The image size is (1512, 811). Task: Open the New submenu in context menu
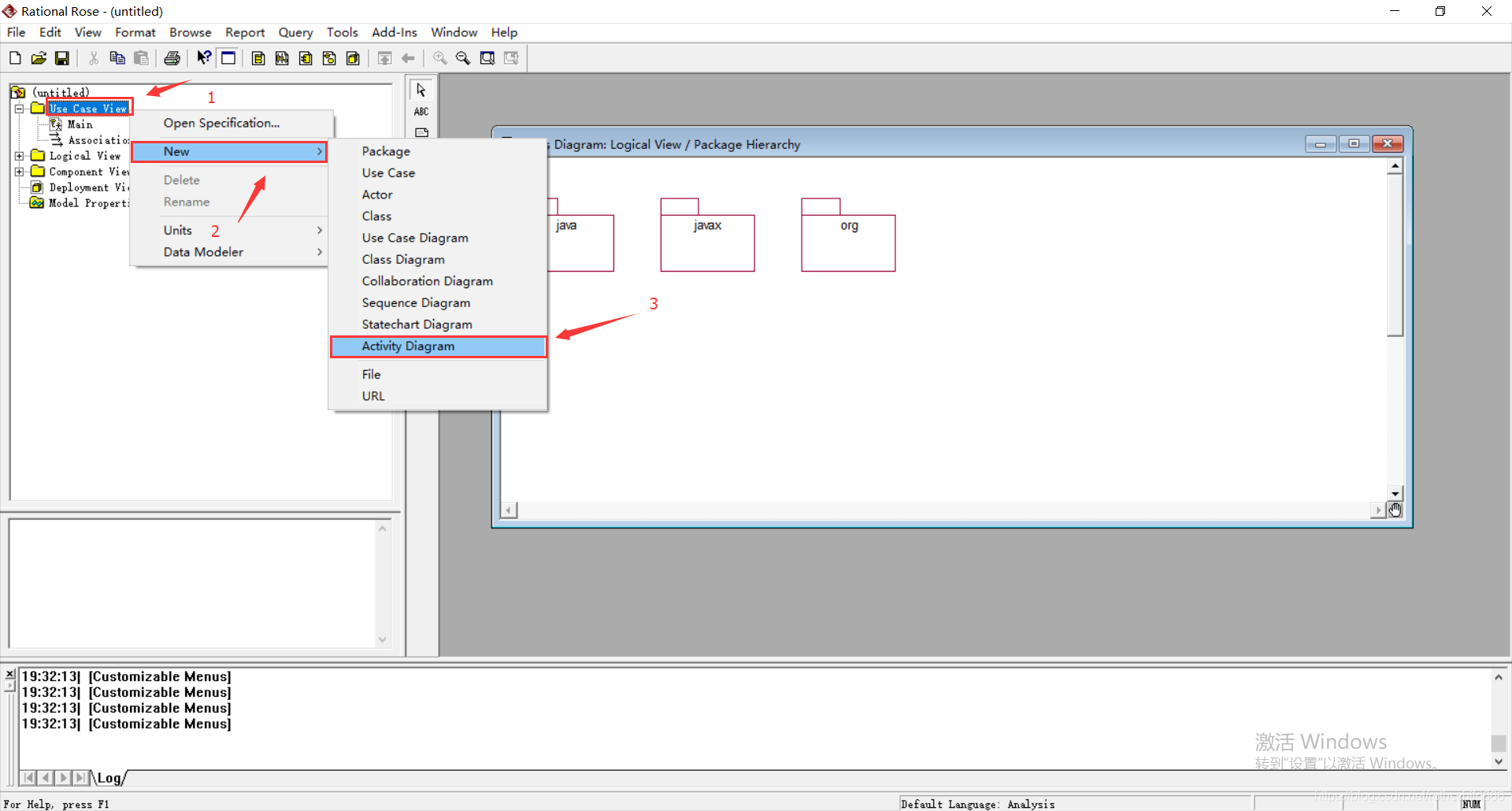pos(228,152)
